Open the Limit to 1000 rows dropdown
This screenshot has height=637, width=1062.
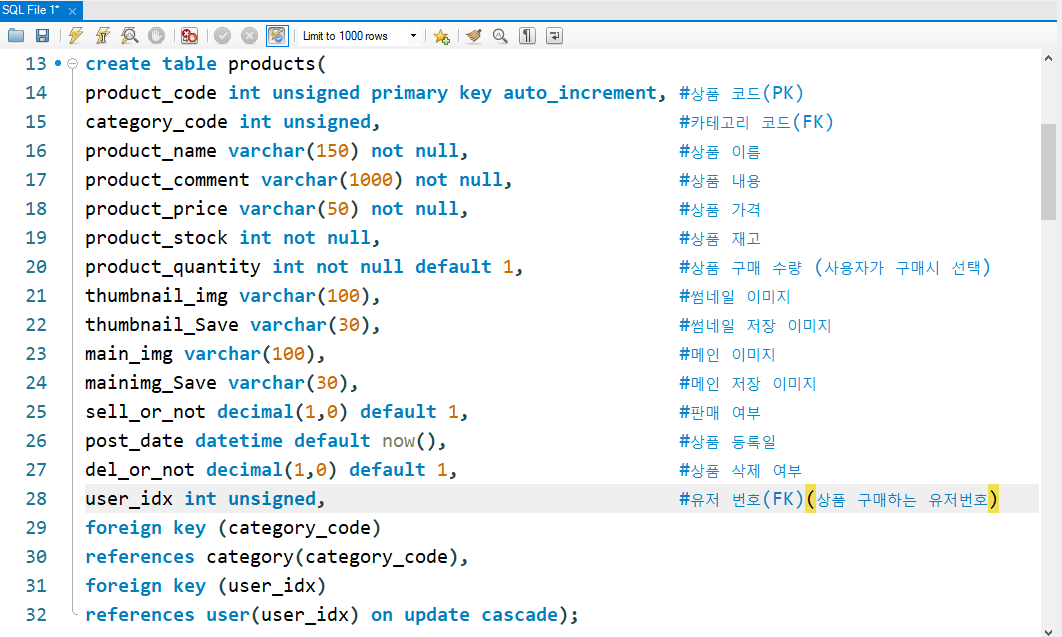coord(359,36)
